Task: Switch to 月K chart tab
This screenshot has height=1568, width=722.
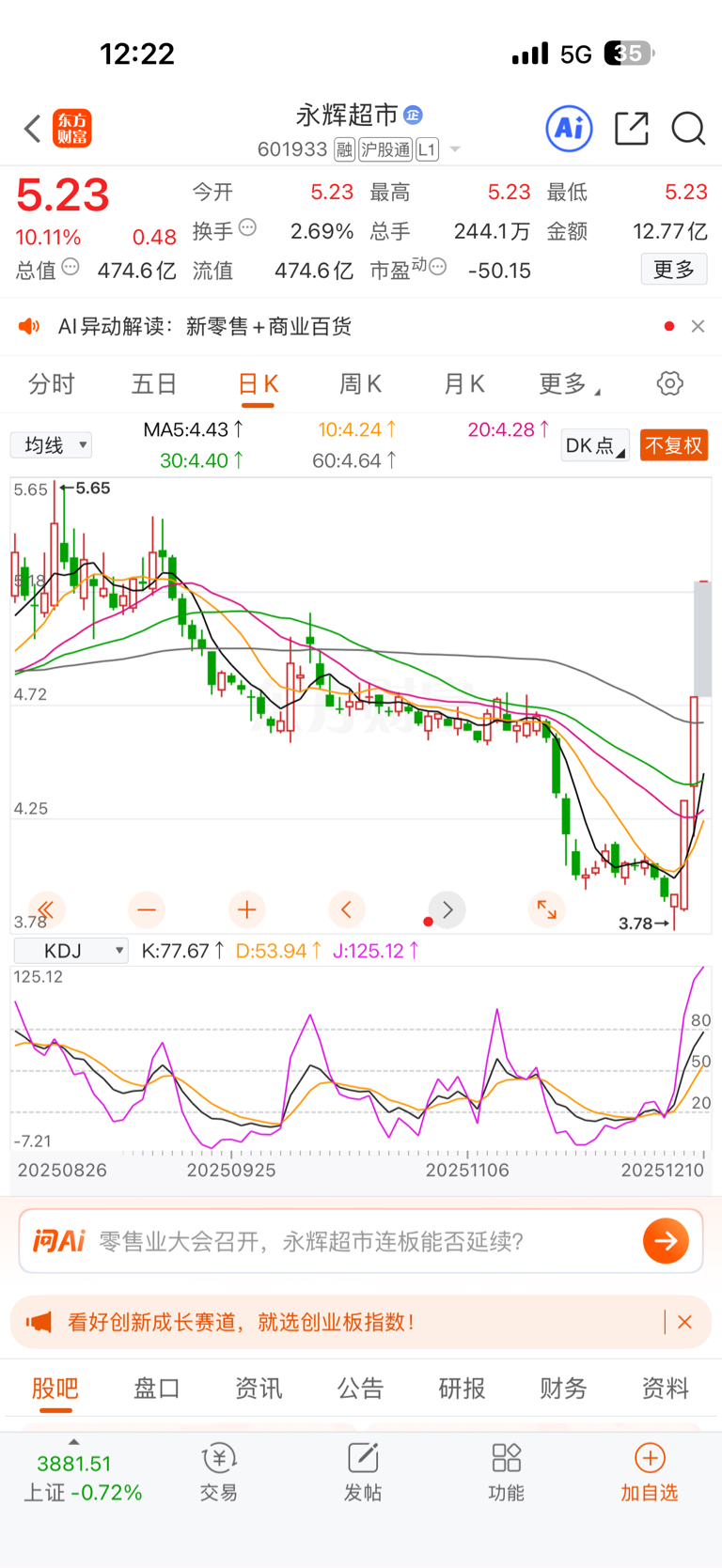Action: point(463,383)
